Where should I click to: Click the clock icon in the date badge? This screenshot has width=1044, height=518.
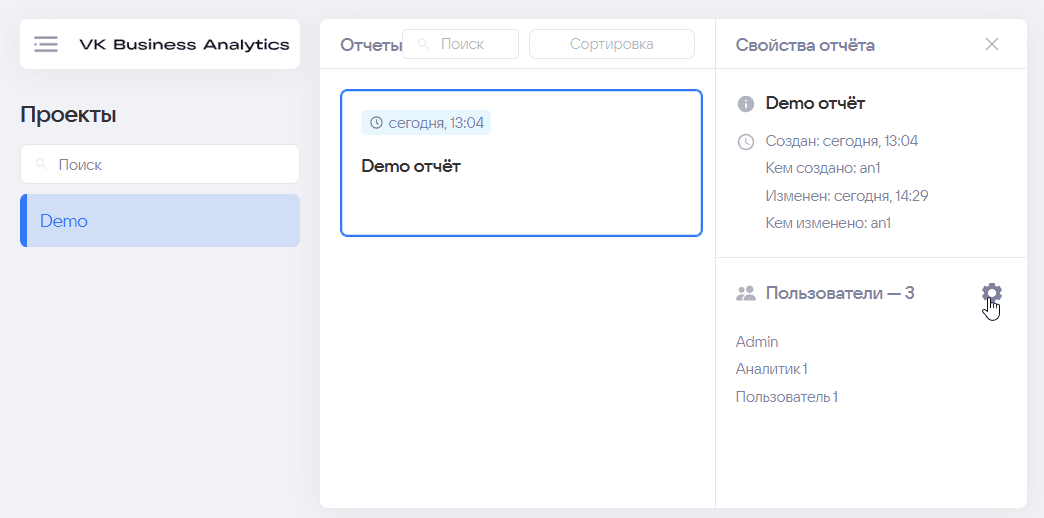[376, 123]
